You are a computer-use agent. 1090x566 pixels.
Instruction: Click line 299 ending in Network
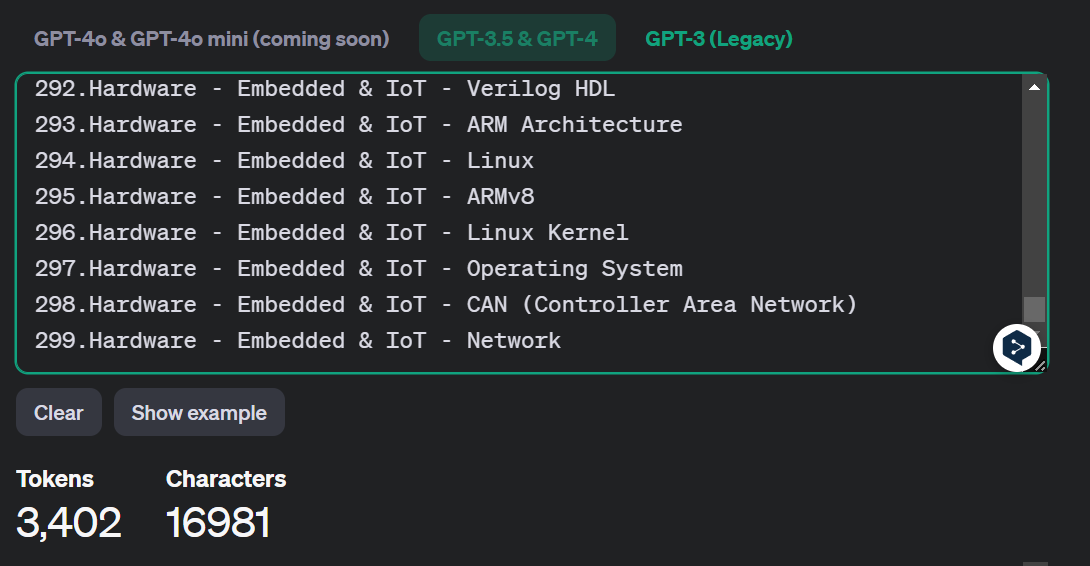click(298, 341)
